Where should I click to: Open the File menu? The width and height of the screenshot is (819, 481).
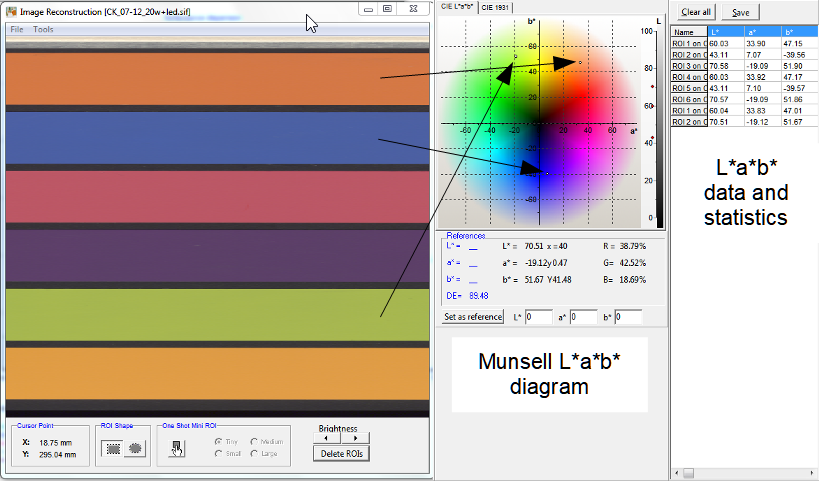[x=17, y=30]
